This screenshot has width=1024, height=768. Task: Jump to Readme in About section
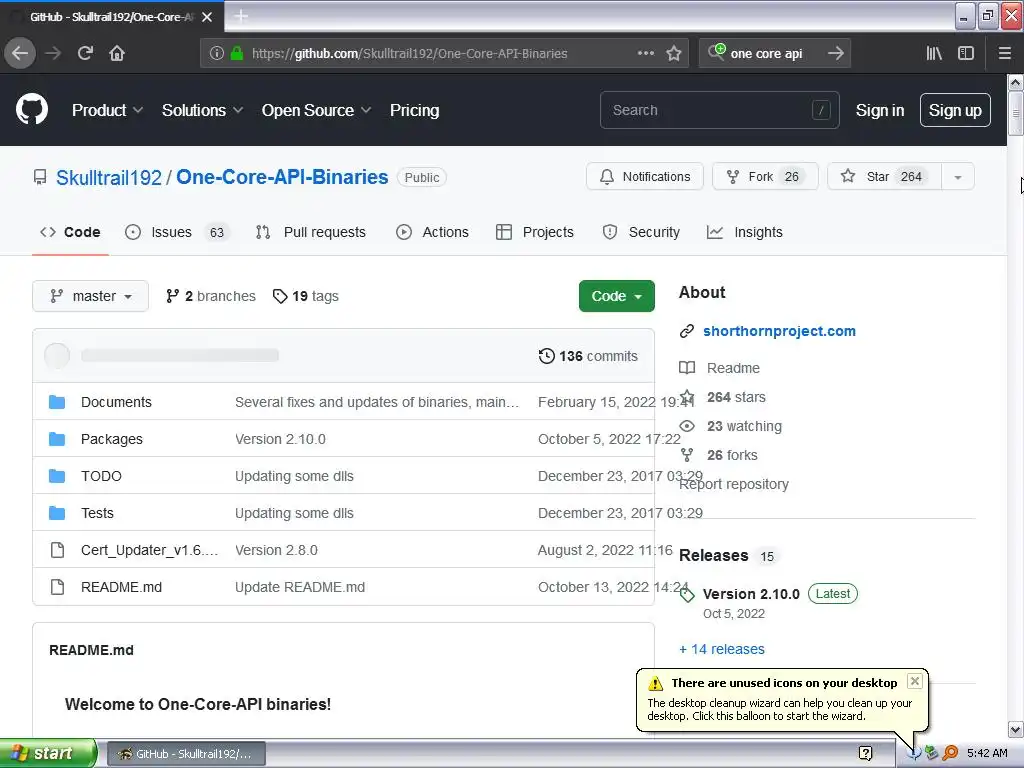point(733,368)
